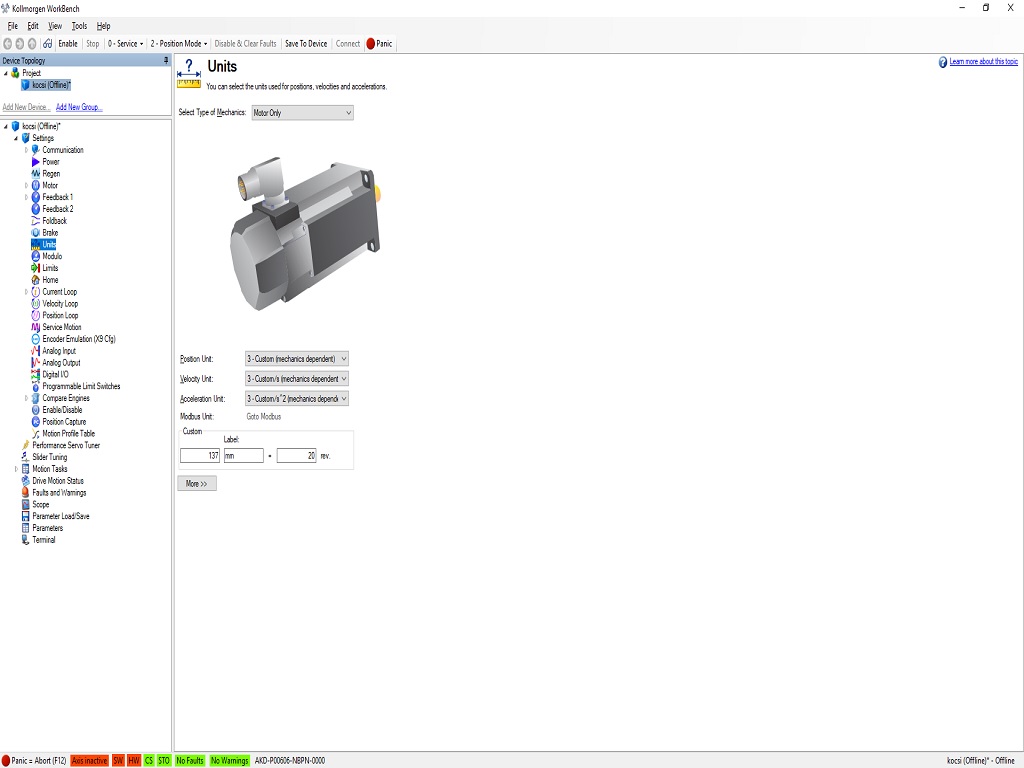
Task: Select Drive Motion Status item
Action: tap(58, 481)
